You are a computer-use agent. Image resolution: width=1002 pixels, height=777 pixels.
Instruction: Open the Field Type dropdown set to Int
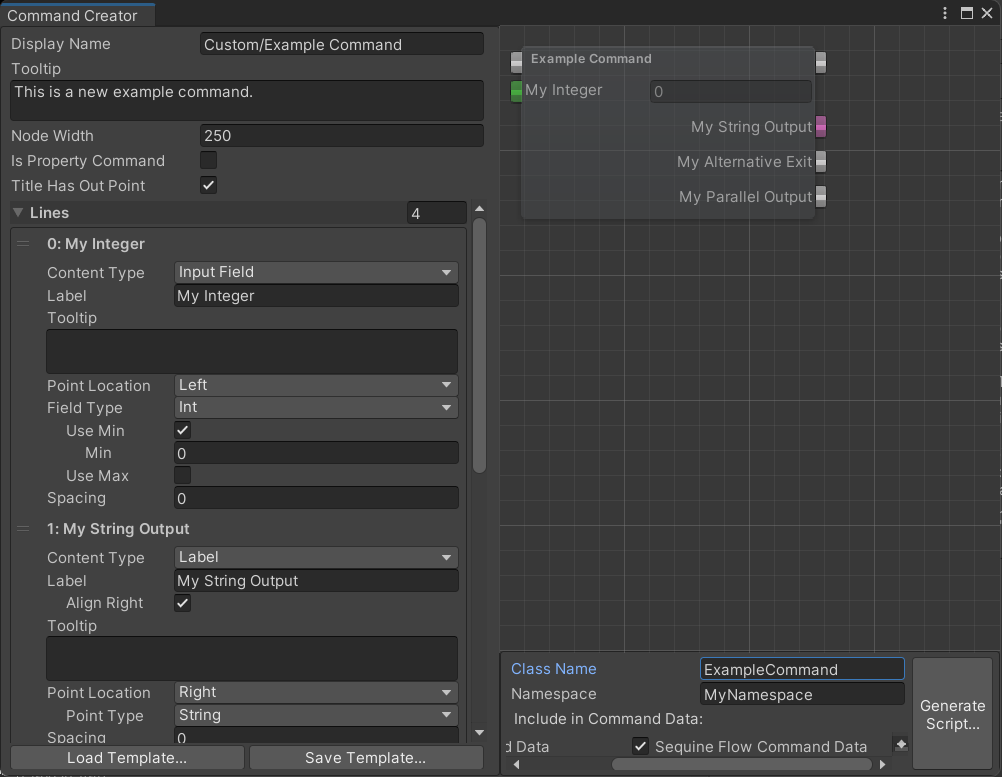tap(316, 408)
